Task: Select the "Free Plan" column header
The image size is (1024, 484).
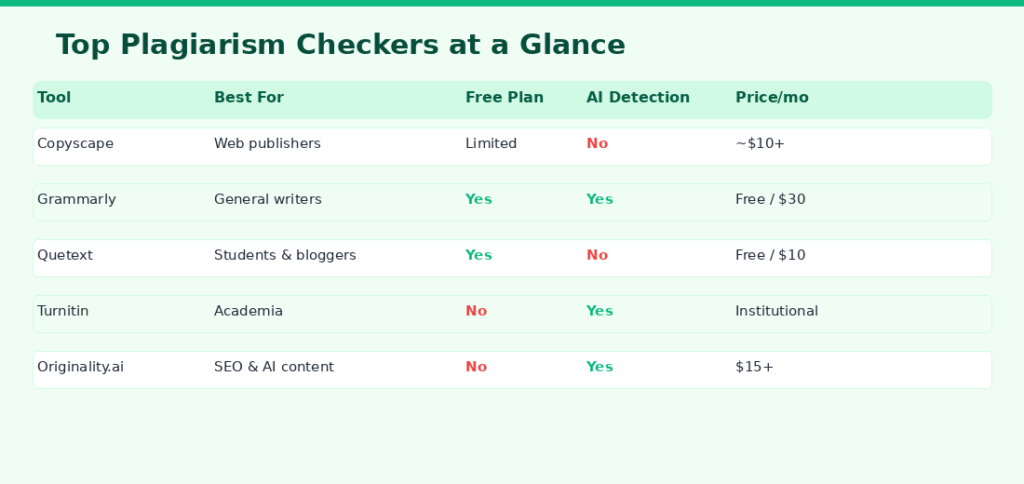Action: (x=504, y=98)
